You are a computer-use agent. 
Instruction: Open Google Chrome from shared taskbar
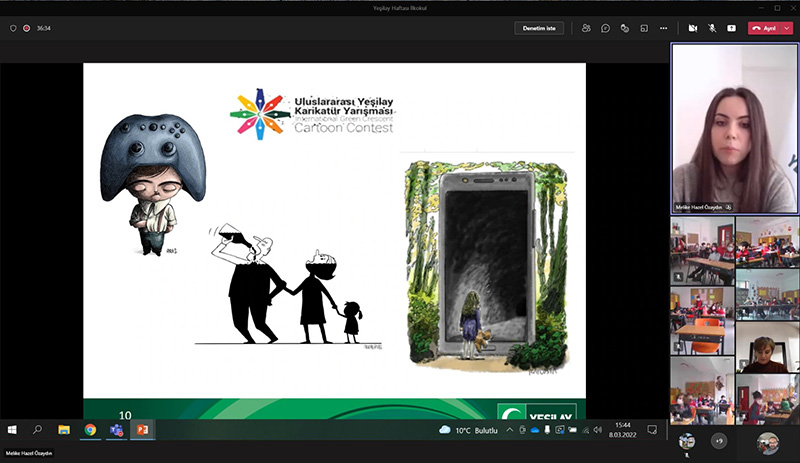coord(90,430)
